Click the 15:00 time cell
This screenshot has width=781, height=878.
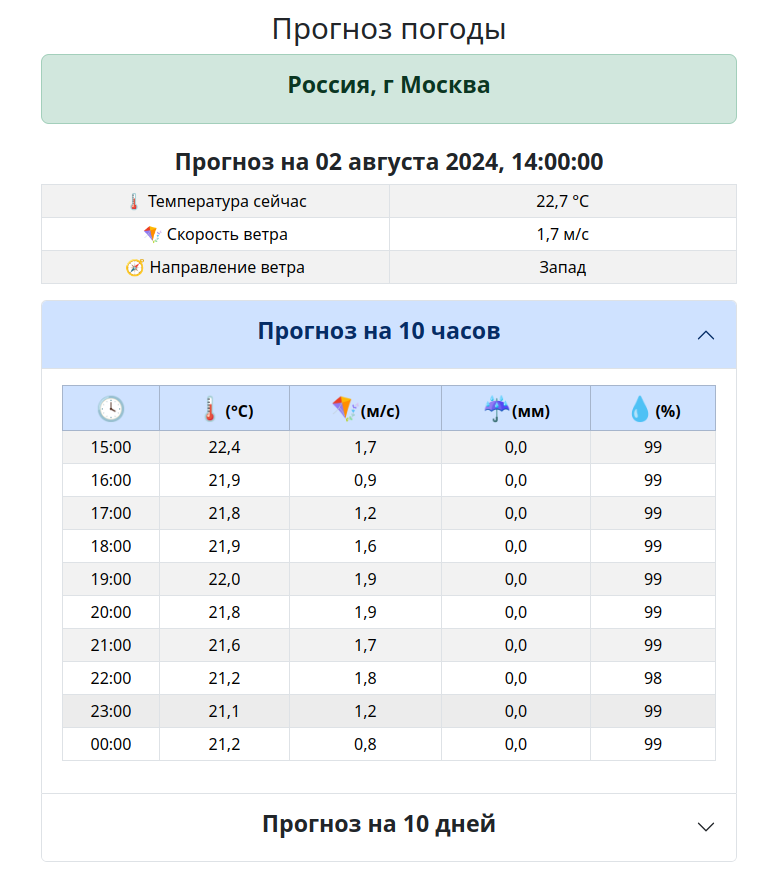[x=111, y=447]
